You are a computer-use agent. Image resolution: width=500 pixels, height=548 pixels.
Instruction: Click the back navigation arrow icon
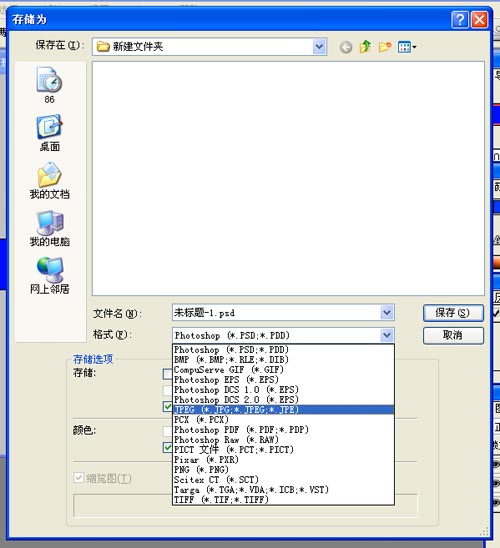coord(346,47)
